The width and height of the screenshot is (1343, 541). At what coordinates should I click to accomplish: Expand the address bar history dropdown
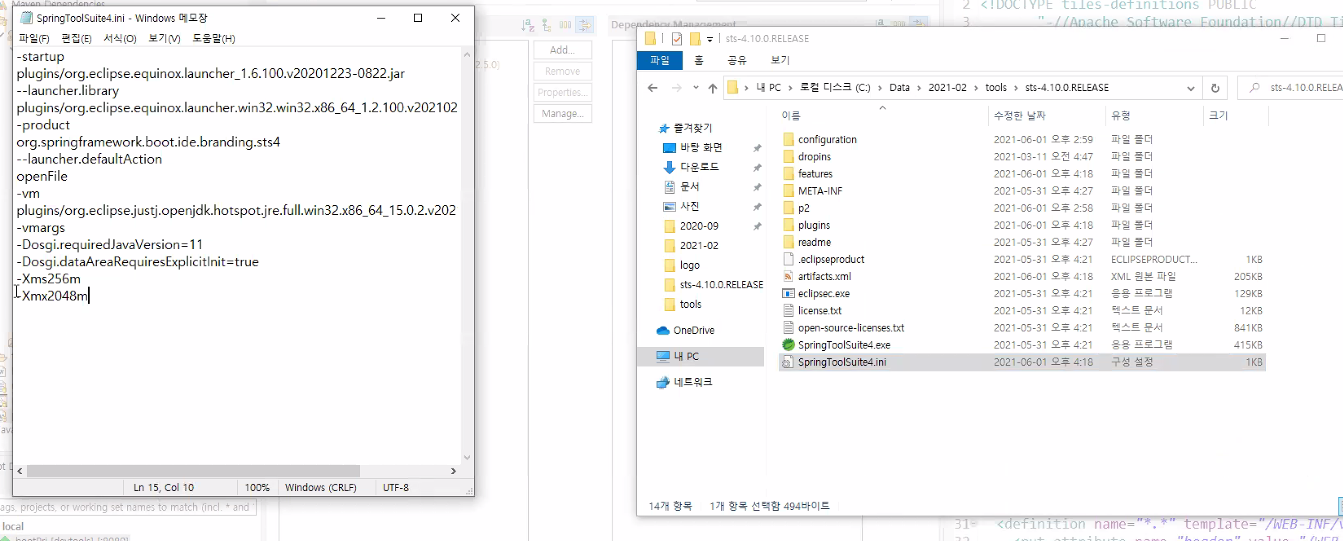1189,88
